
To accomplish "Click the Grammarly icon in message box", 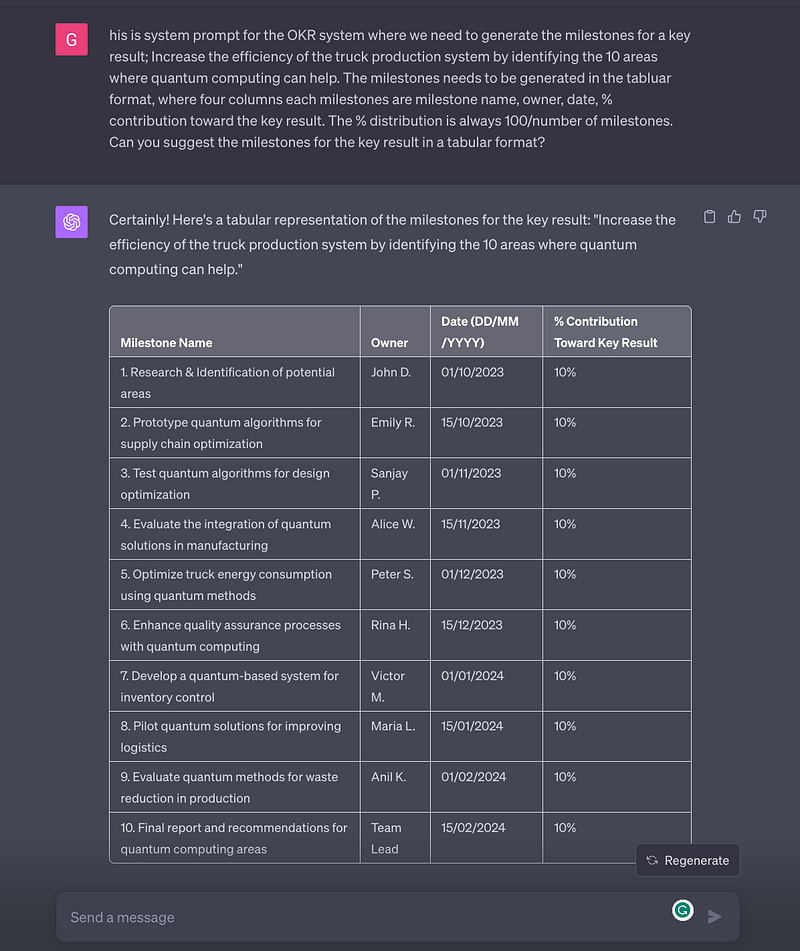I will [682, 910].
